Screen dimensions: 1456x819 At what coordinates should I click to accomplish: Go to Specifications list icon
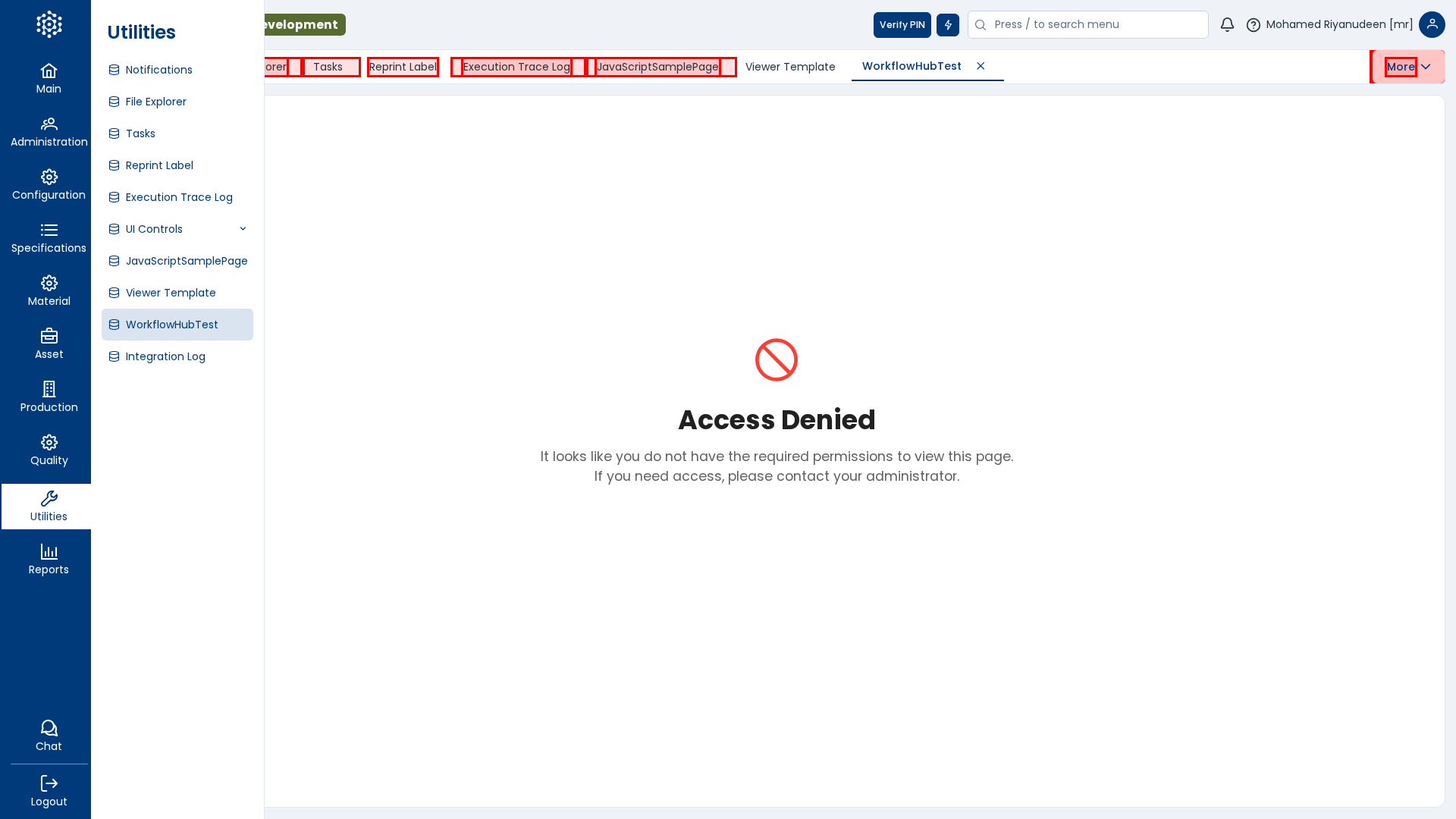click(x=49, y=231)
